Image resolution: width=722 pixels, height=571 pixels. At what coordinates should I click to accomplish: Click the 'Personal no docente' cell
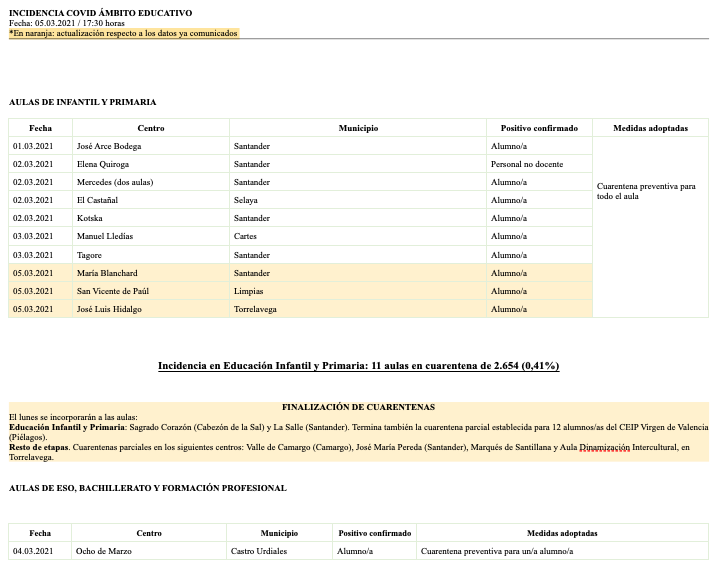click(527, 164)
